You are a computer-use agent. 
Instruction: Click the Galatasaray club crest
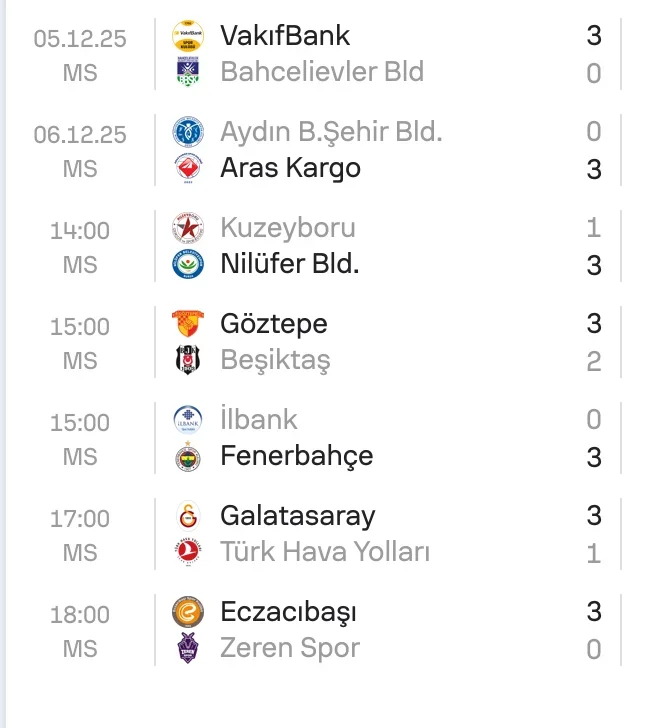click(187, 516)
